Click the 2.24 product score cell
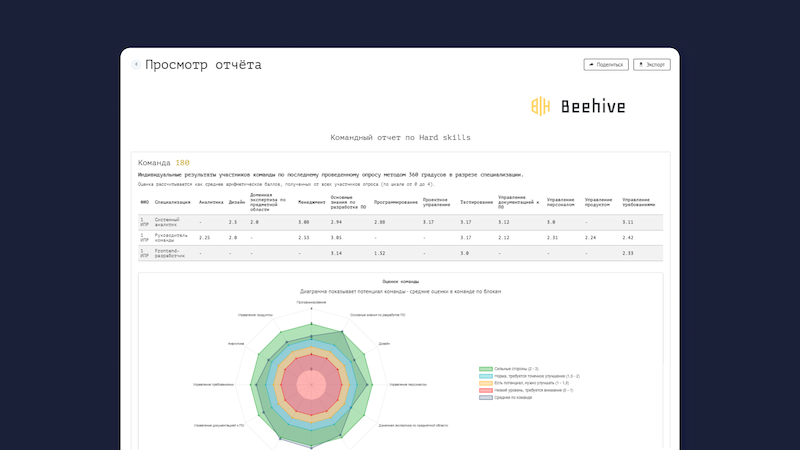The height and width of the screenshot is (450, 800). [x=590, y=238]
